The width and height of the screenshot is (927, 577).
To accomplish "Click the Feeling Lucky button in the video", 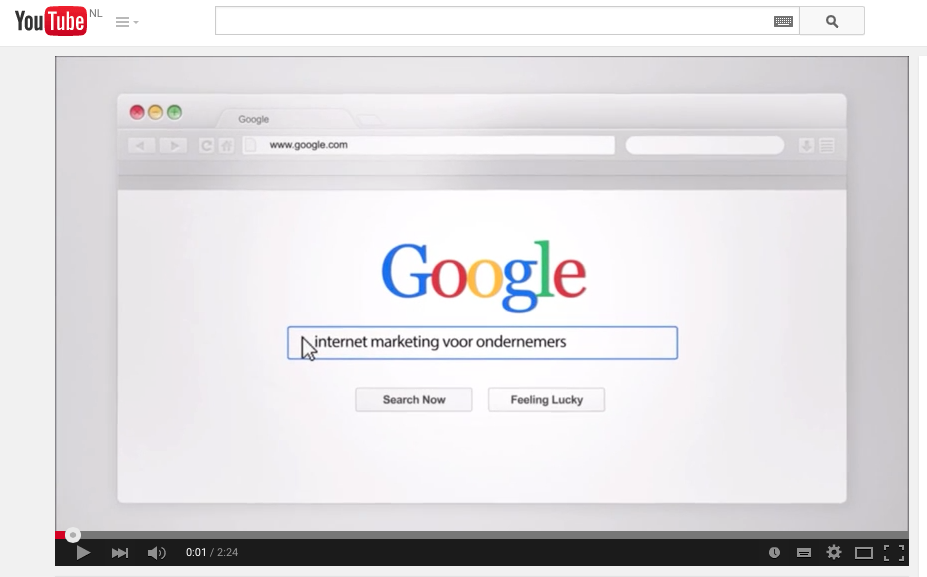I will [546, 400].
